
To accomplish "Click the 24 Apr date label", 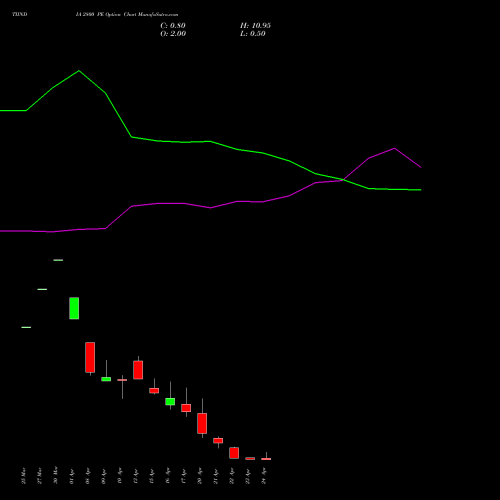I will [263, 476].
